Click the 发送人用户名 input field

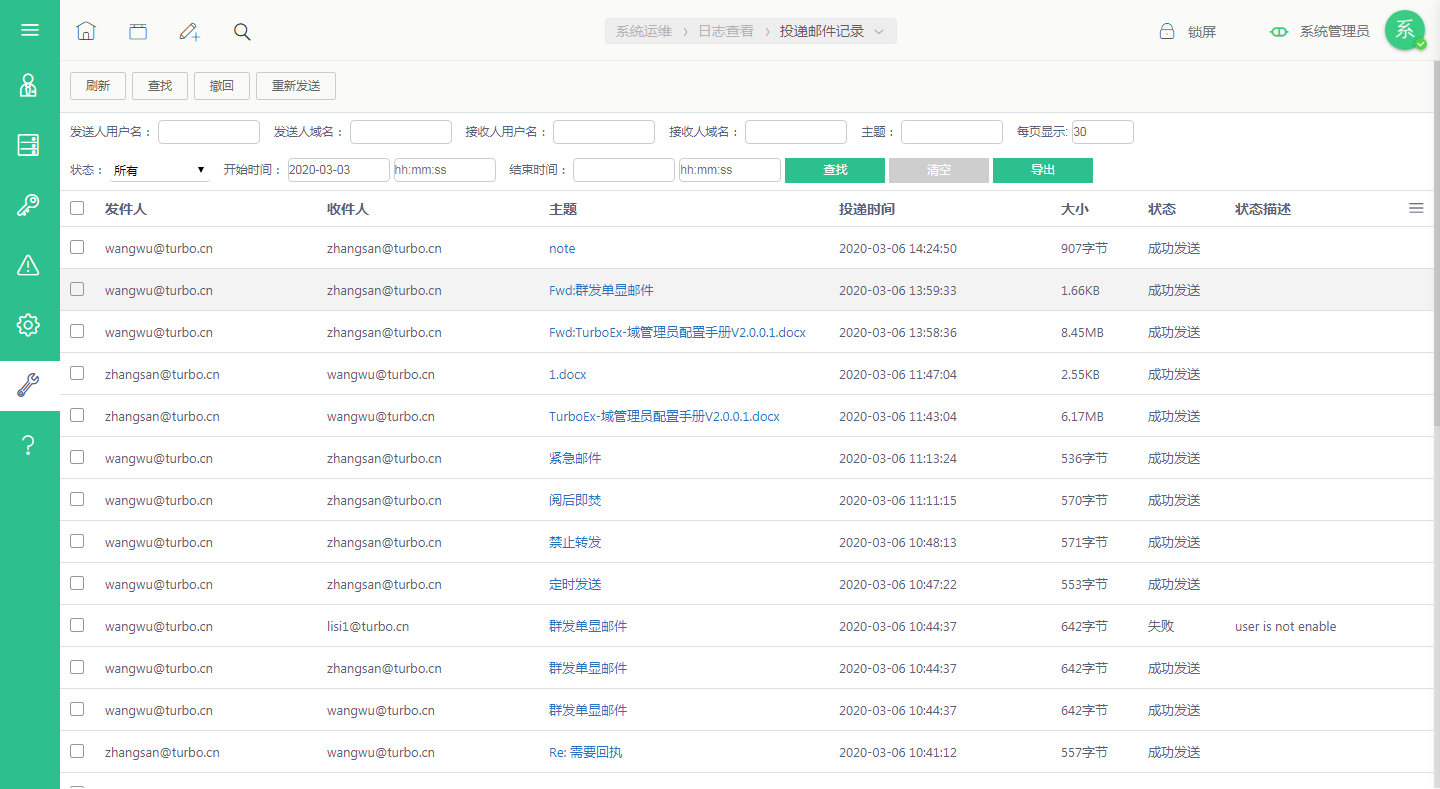pyautogui.click(x=209, y=132)
